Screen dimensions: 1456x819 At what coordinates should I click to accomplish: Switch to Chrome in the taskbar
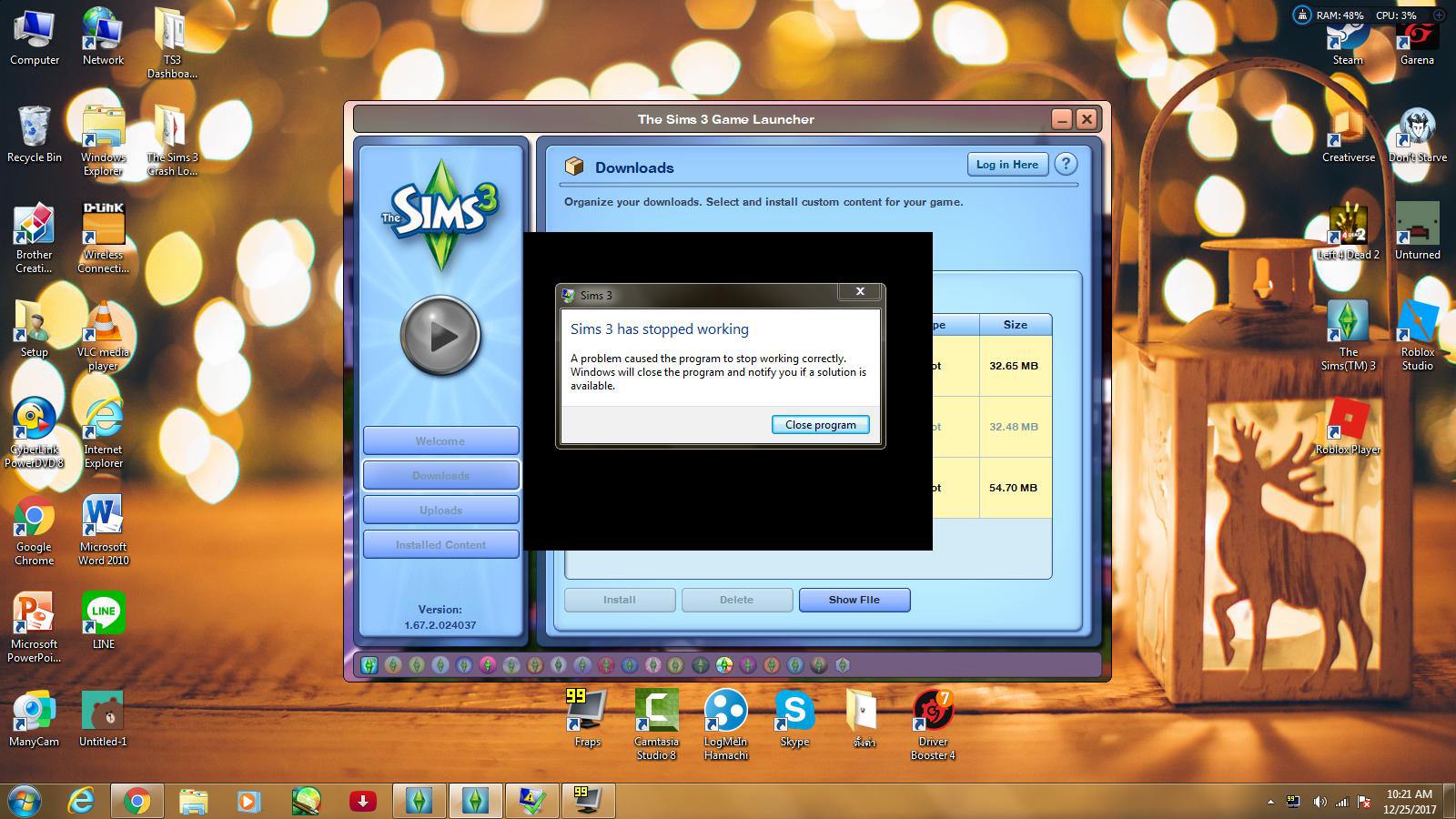pos(137,801)
